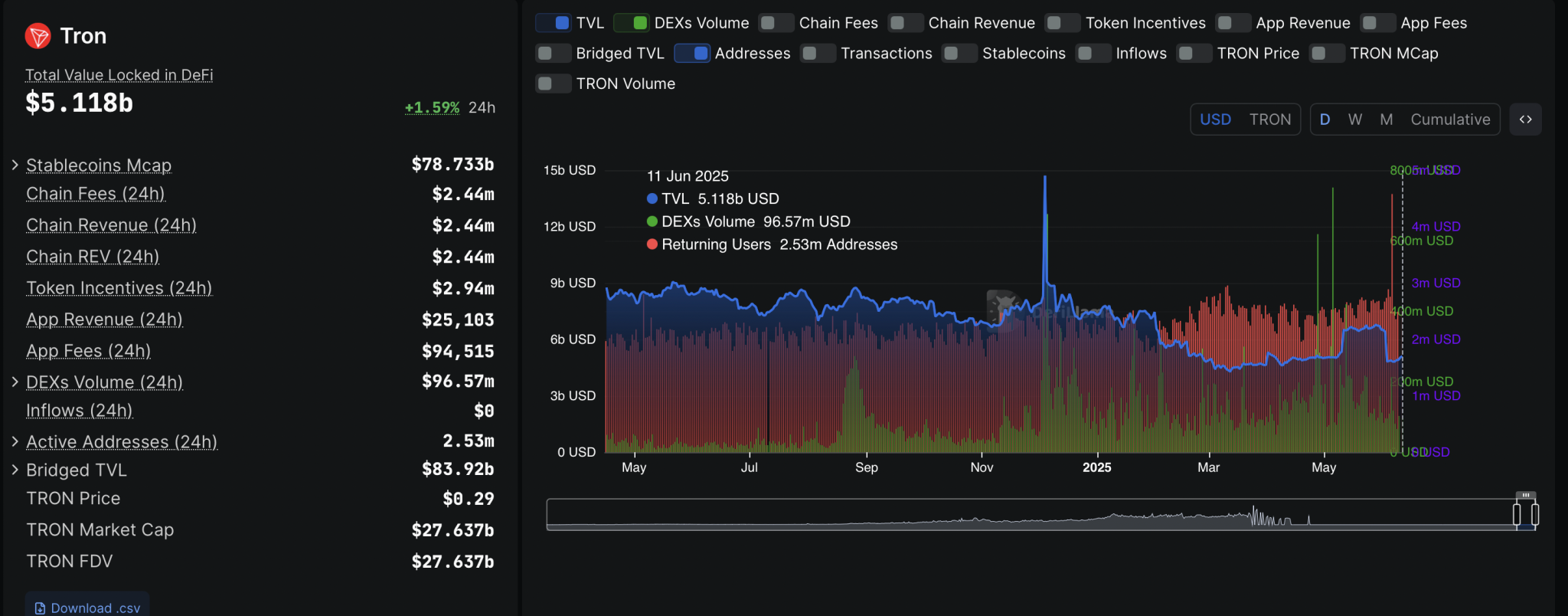The image size is (1568, 616).
Task: Enable the Chain Fees series
Action: pyautogui.click(x=776, y=23)
